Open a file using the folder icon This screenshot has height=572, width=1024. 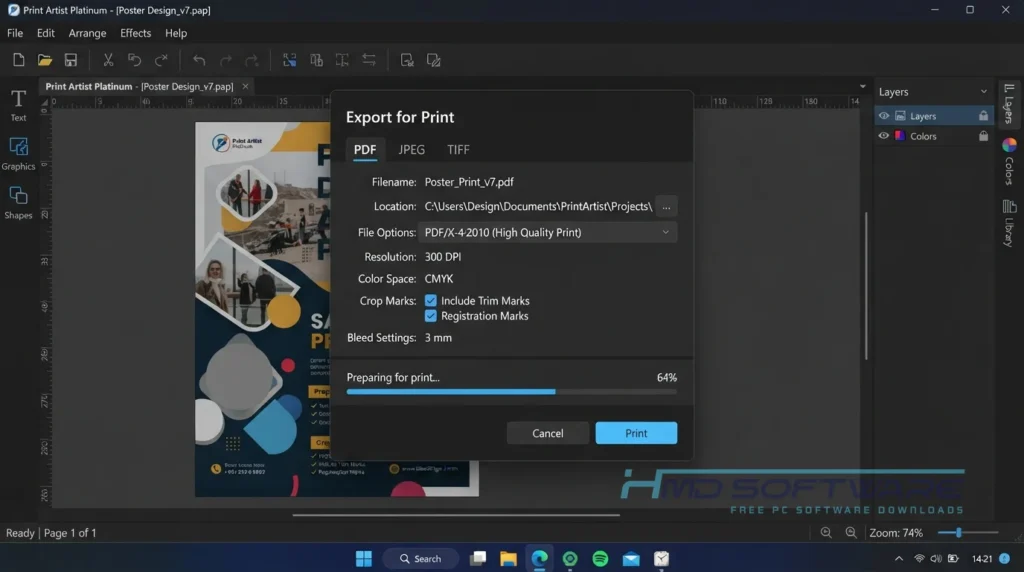[44, 60]
